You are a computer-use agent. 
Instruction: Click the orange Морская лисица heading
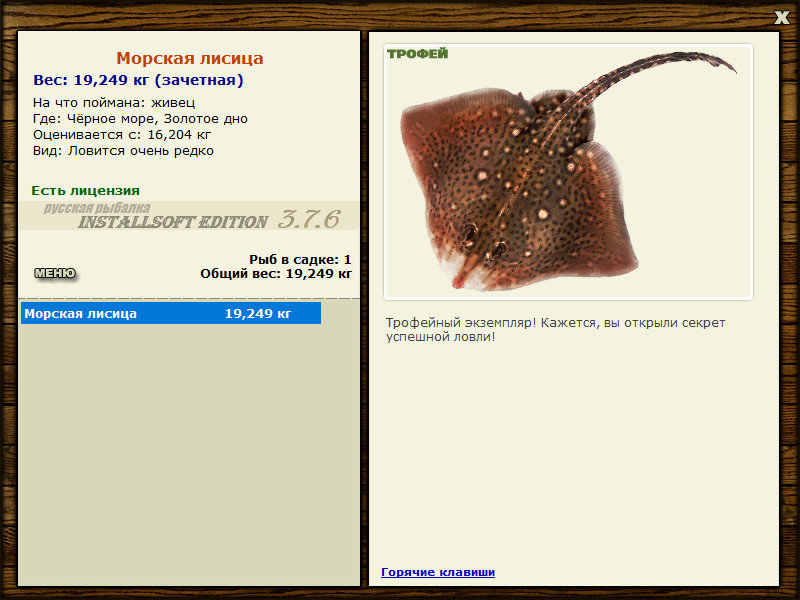(x=190, y=58)
